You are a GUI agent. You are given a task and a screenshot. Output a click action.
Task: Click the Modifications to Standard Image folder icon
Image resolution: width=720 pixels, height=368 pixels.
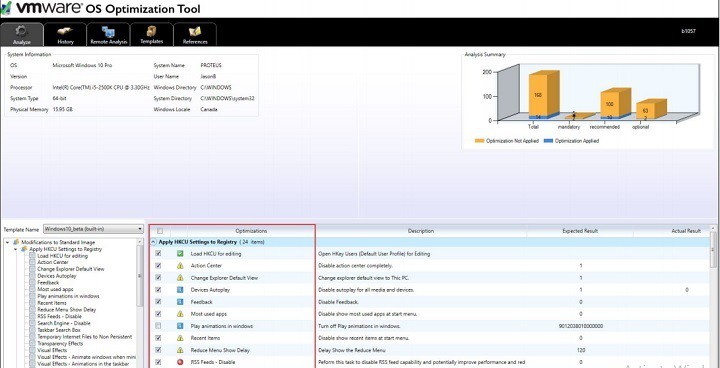[x=16, y=242]
